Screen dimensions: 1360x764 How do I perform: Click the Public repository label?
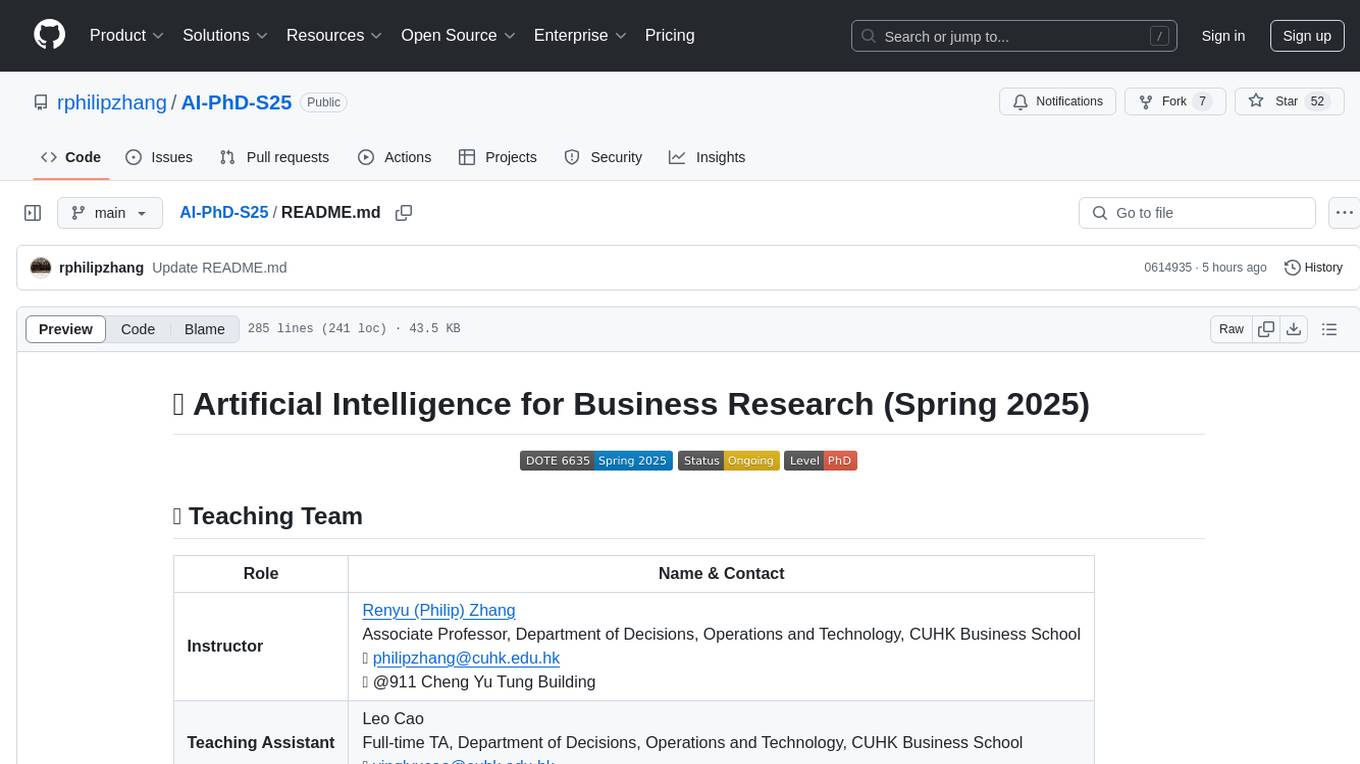(x=323, y=102)
